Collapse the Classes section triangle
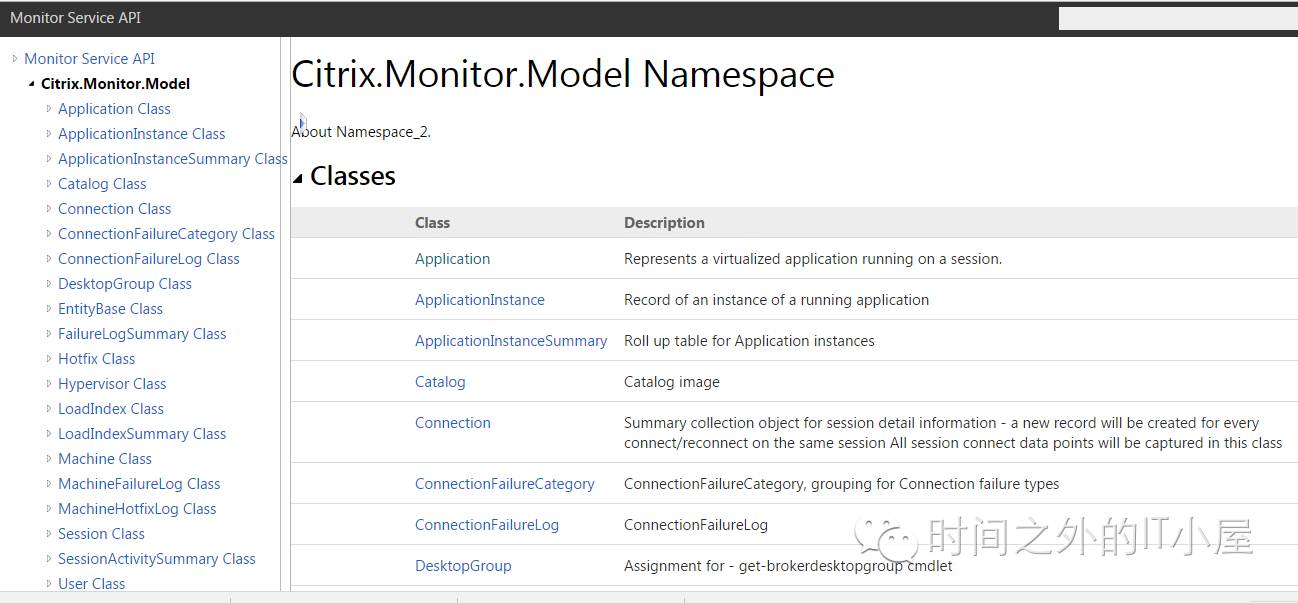This screenshot has height=603, width=1298. pyautogui.click(x=297, y=178)
